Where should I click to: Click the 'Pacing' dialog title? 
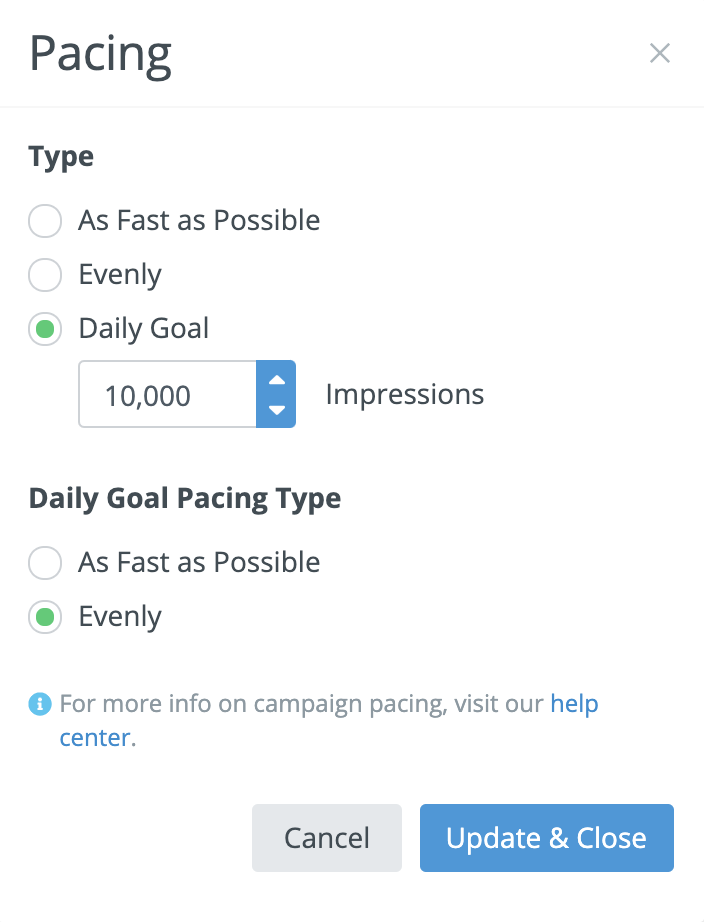tap(100, 54)
